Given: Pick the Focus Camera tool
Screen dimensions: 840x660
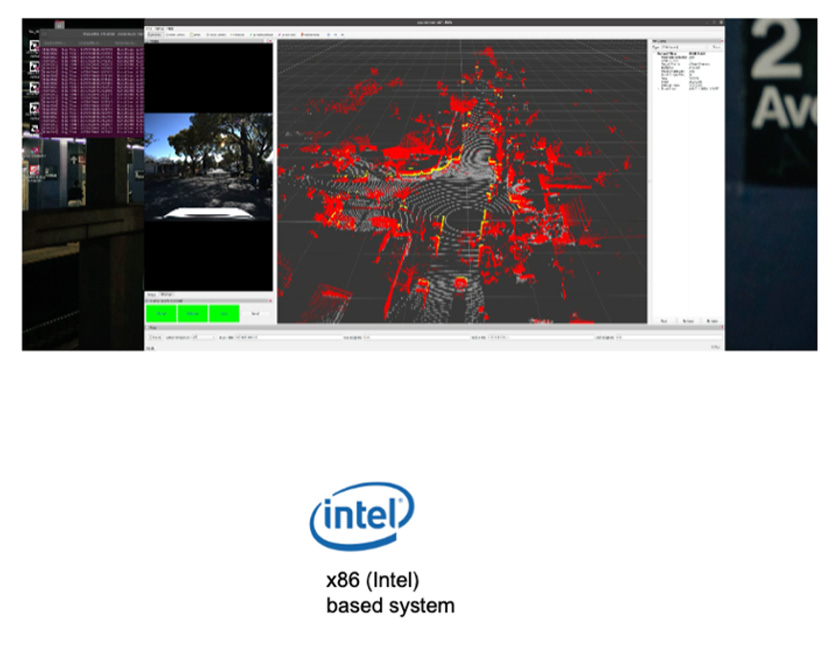Looking at the screenshot, I should tap(217, 34).
